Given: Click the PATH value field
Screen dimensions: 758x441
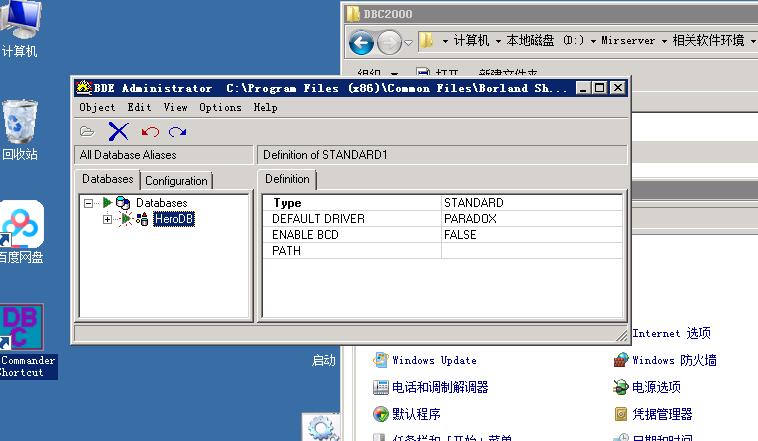Looking at the screenshot, I should tap(531, 251).
